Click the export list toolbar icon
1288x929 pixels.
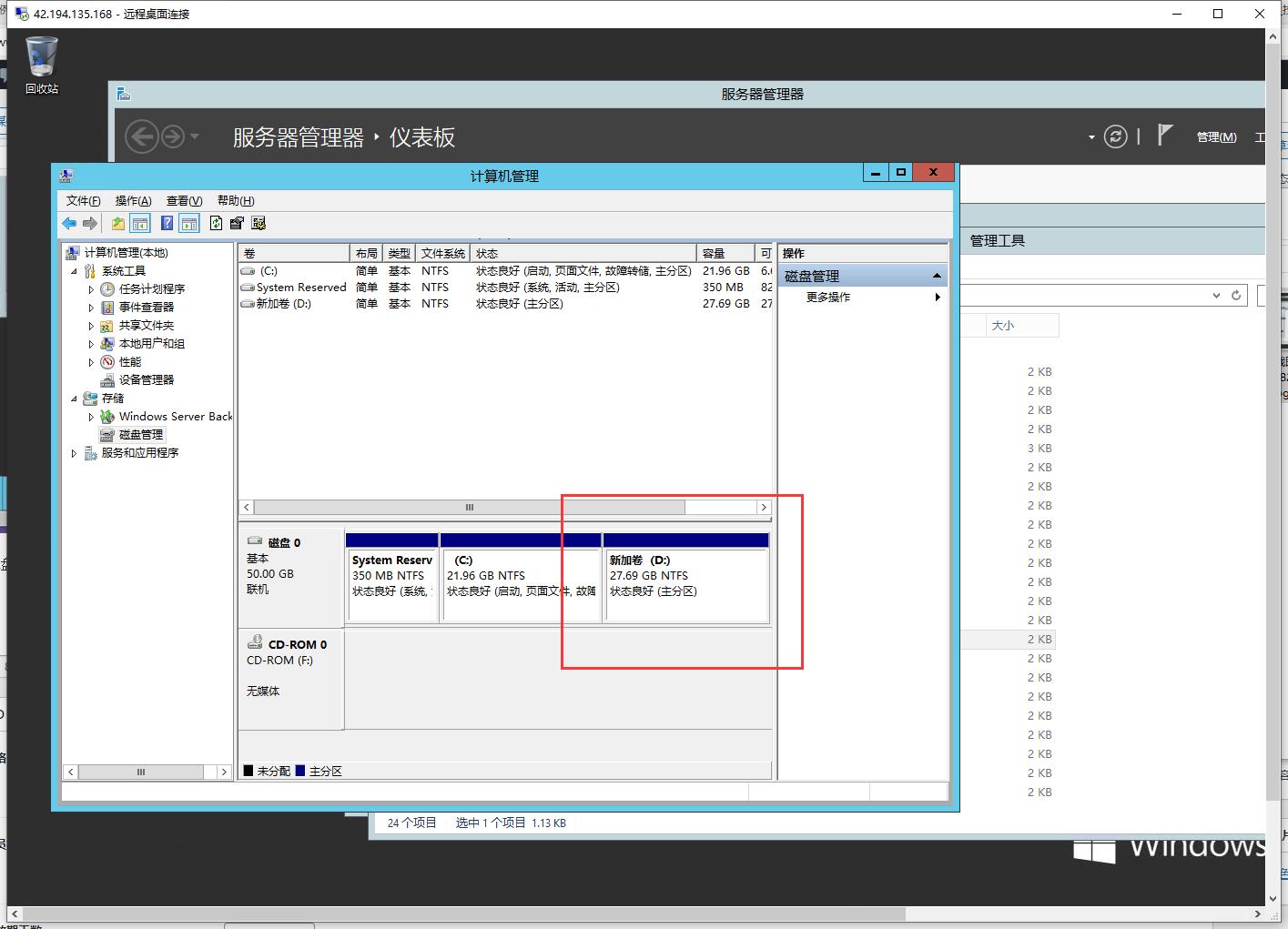[237, 223]
